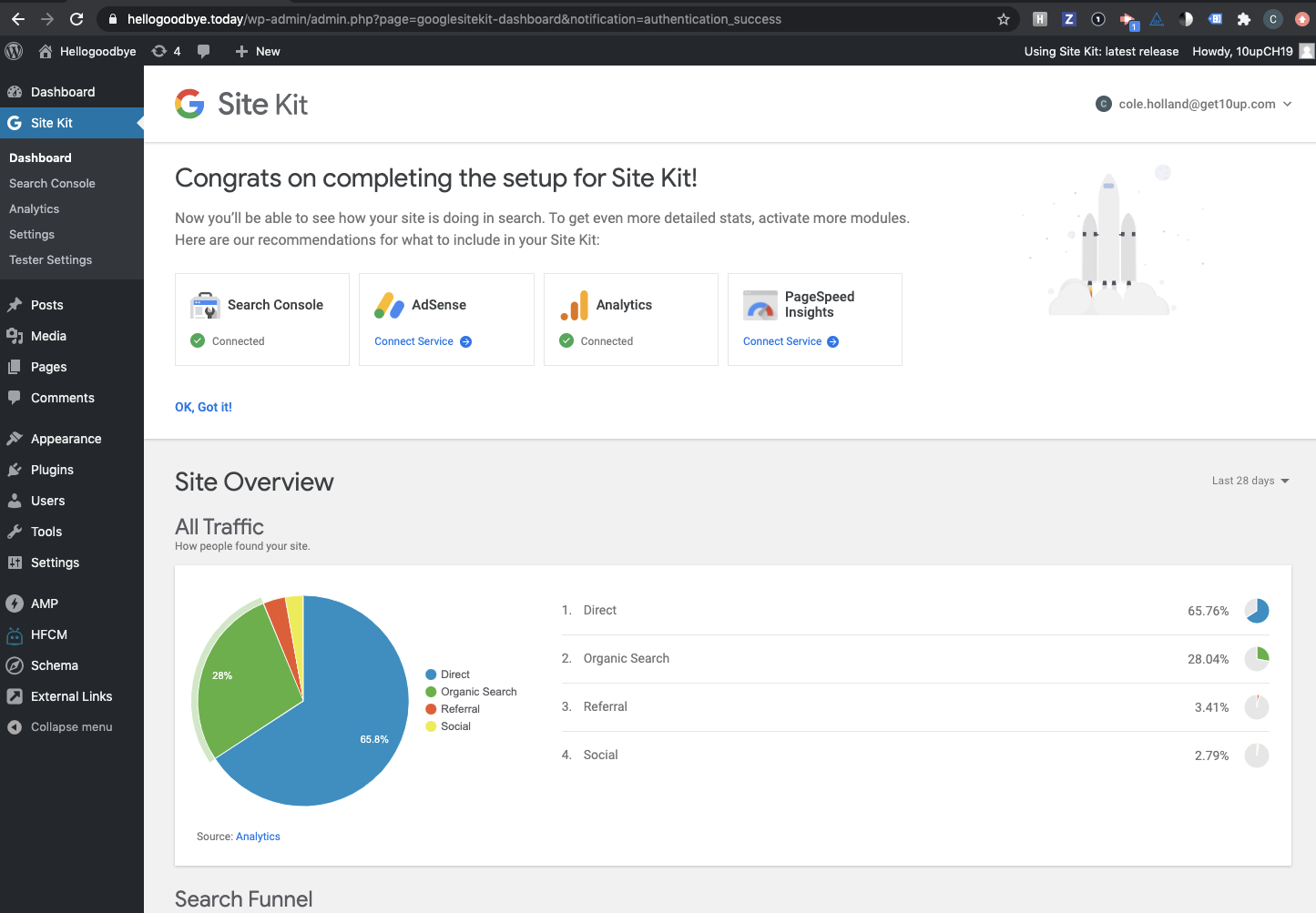The height and width of the screenshot is (913, 1316).
Task: Open Plugins from the sidebar
Action: tap(72, 470)
